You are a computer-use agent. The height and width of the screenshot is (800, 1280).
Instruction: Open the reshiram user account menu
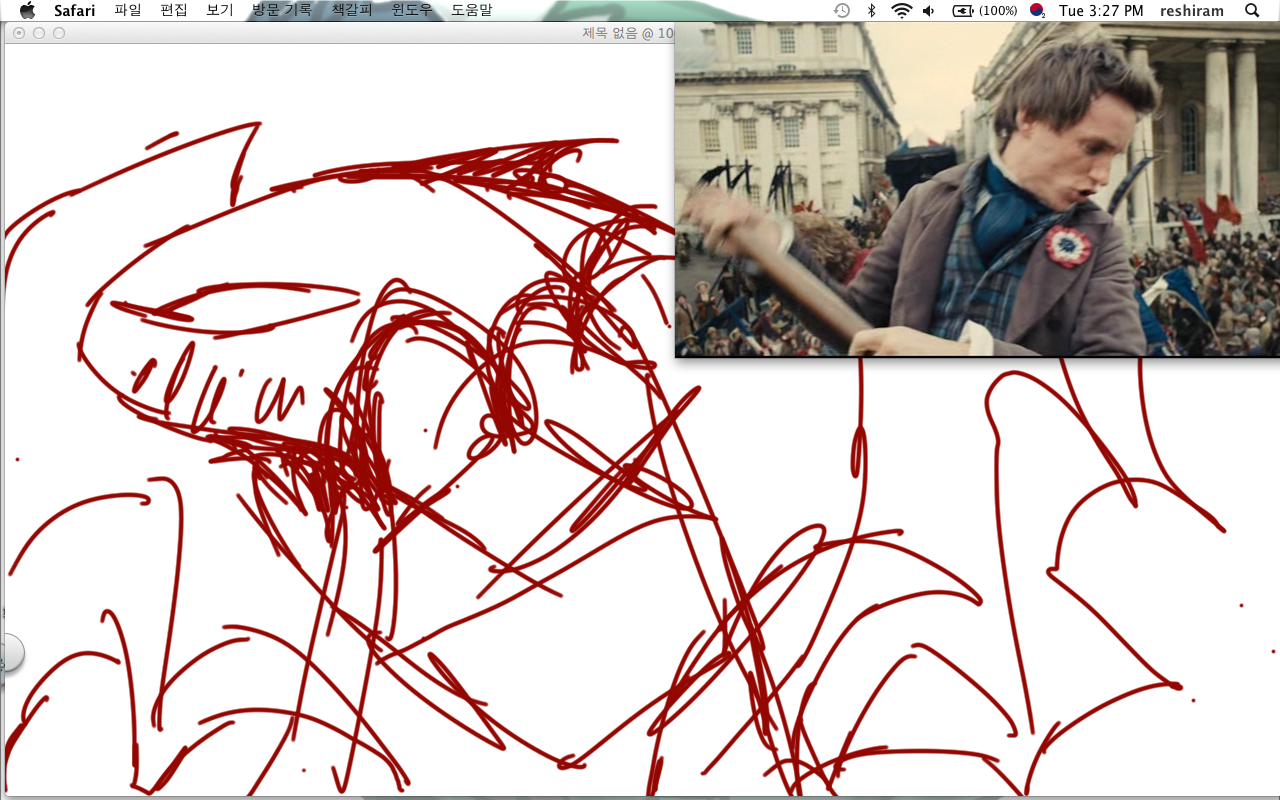coord(1192,10)
